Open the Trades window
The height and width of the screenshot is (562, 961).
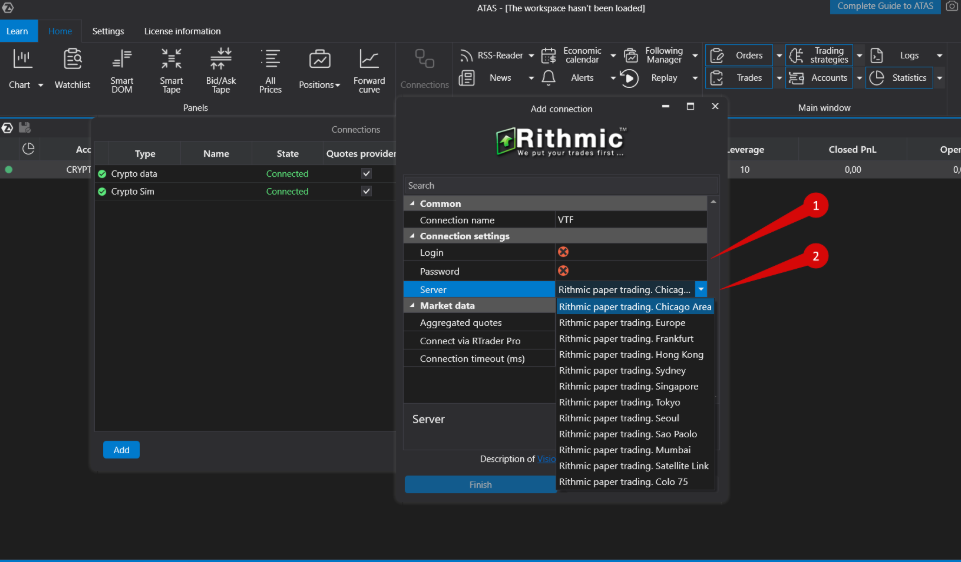pyautogui.click(x=739, y=78)
